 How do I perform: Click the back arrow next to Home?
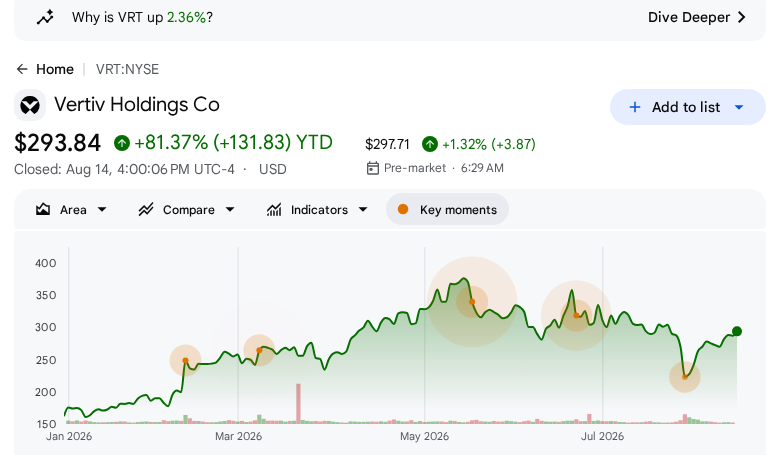tap(22, 69)
